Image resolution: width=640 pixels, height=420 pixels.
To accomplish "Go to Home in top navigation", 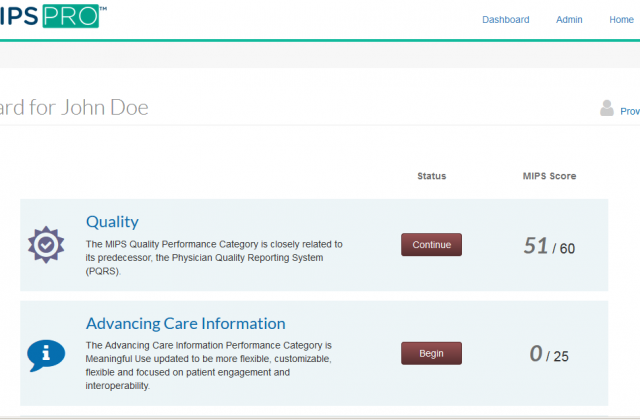I will tap(621, 20).
